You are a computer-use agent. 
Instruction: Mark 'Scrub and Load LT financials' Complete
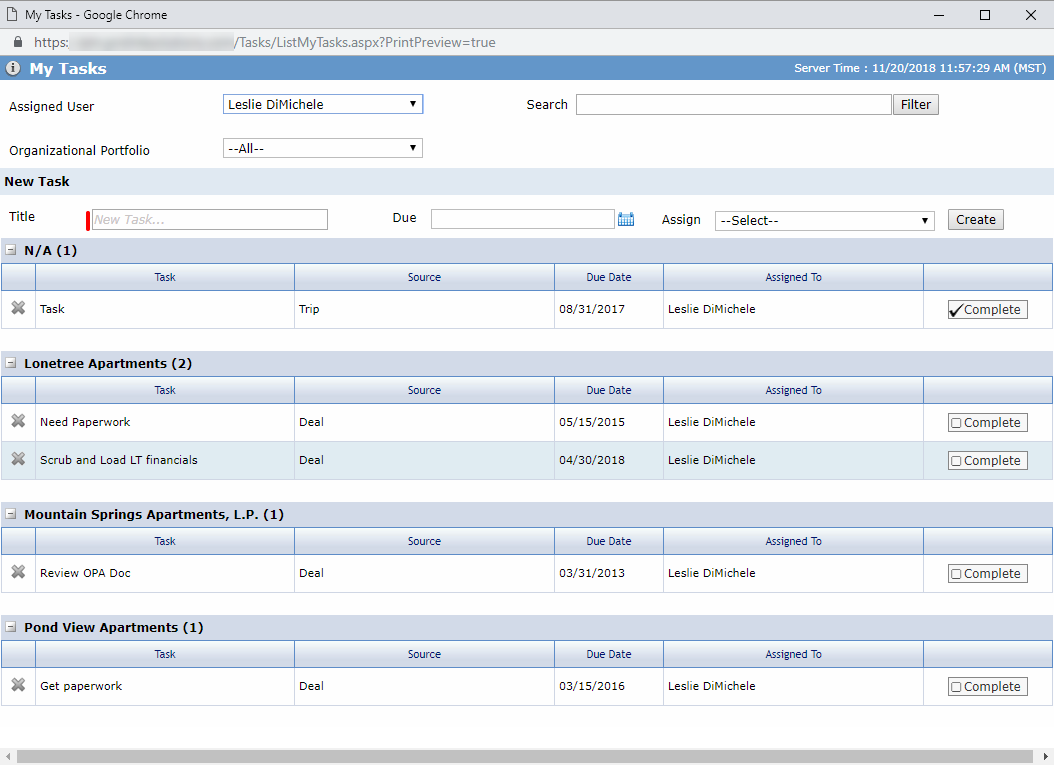click(987, 460)
